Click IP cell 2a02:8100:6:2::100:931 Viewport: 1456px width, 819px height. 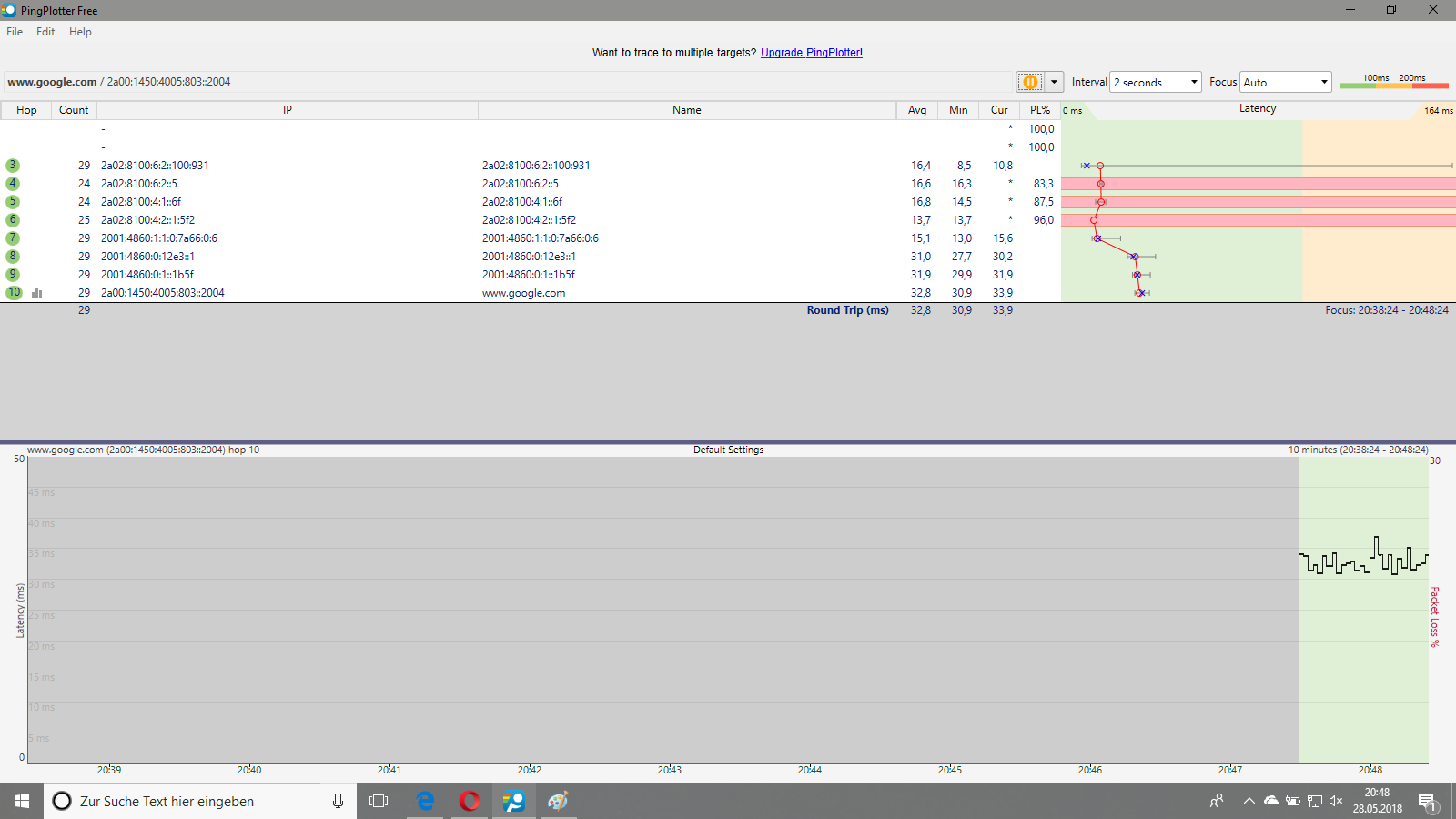click(155, 166)
